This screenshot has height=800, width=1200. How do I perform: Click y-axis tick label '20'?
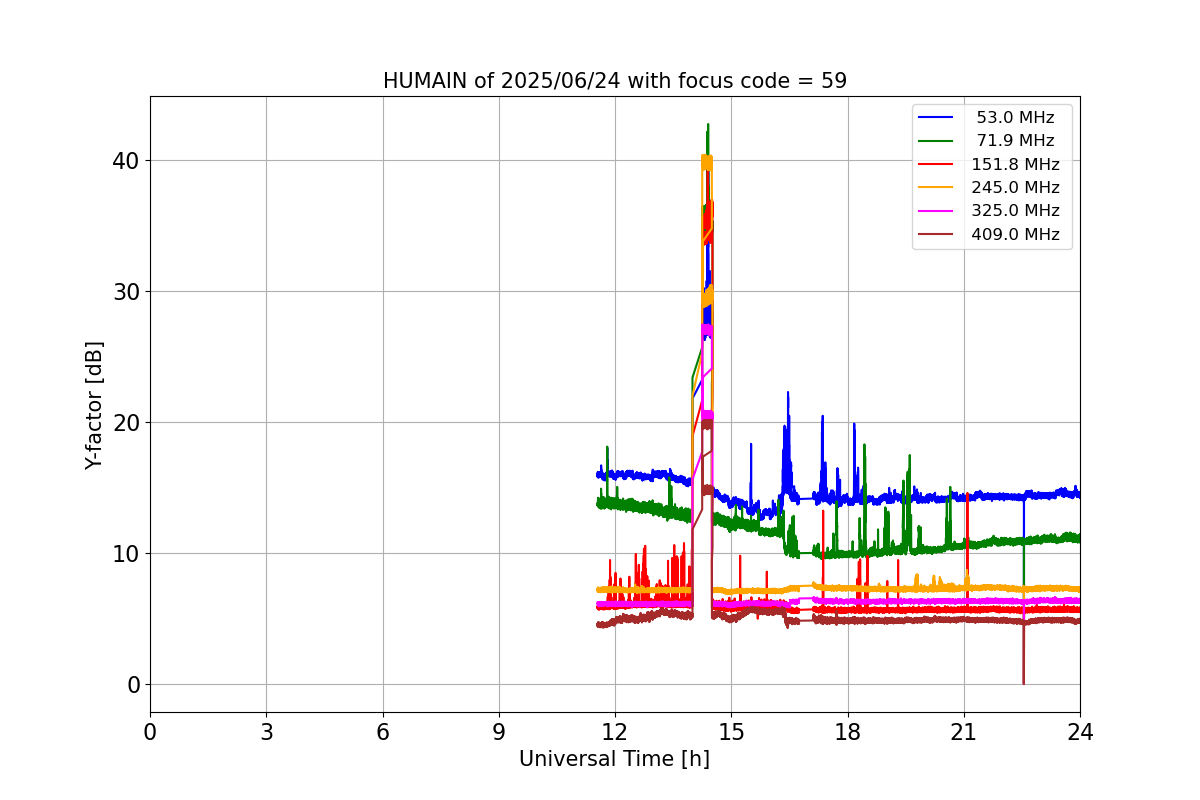pos(127,423)
